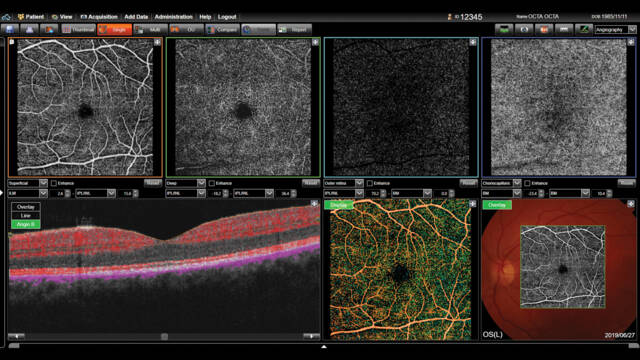Screen dimensions: 640x360
Task: Click B-scan scrollbar left arrow
Action: [x=16, y=336]
